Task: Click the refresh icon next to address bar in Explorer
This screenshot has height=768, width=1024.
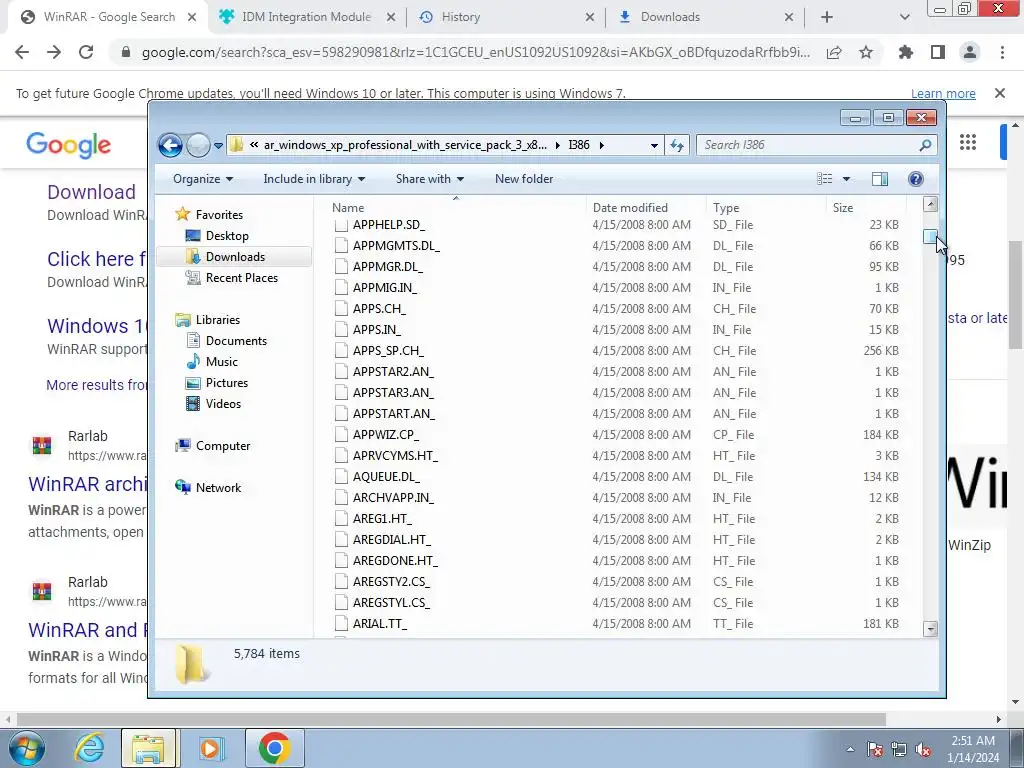Action: [x=677, y=145]
